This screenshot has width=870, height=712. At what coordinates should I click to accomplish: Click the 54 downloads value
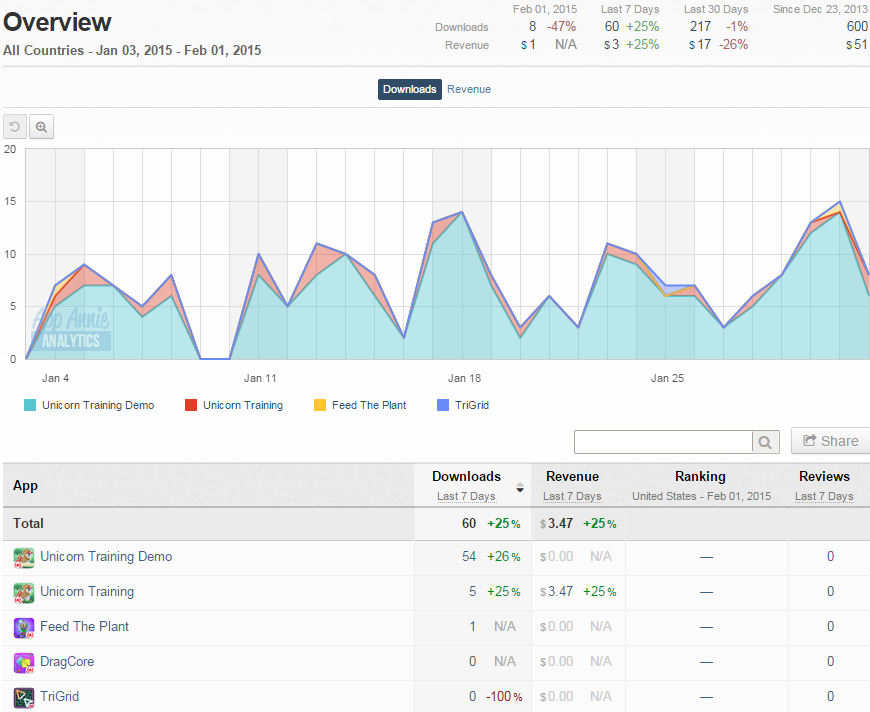point(469,557)
